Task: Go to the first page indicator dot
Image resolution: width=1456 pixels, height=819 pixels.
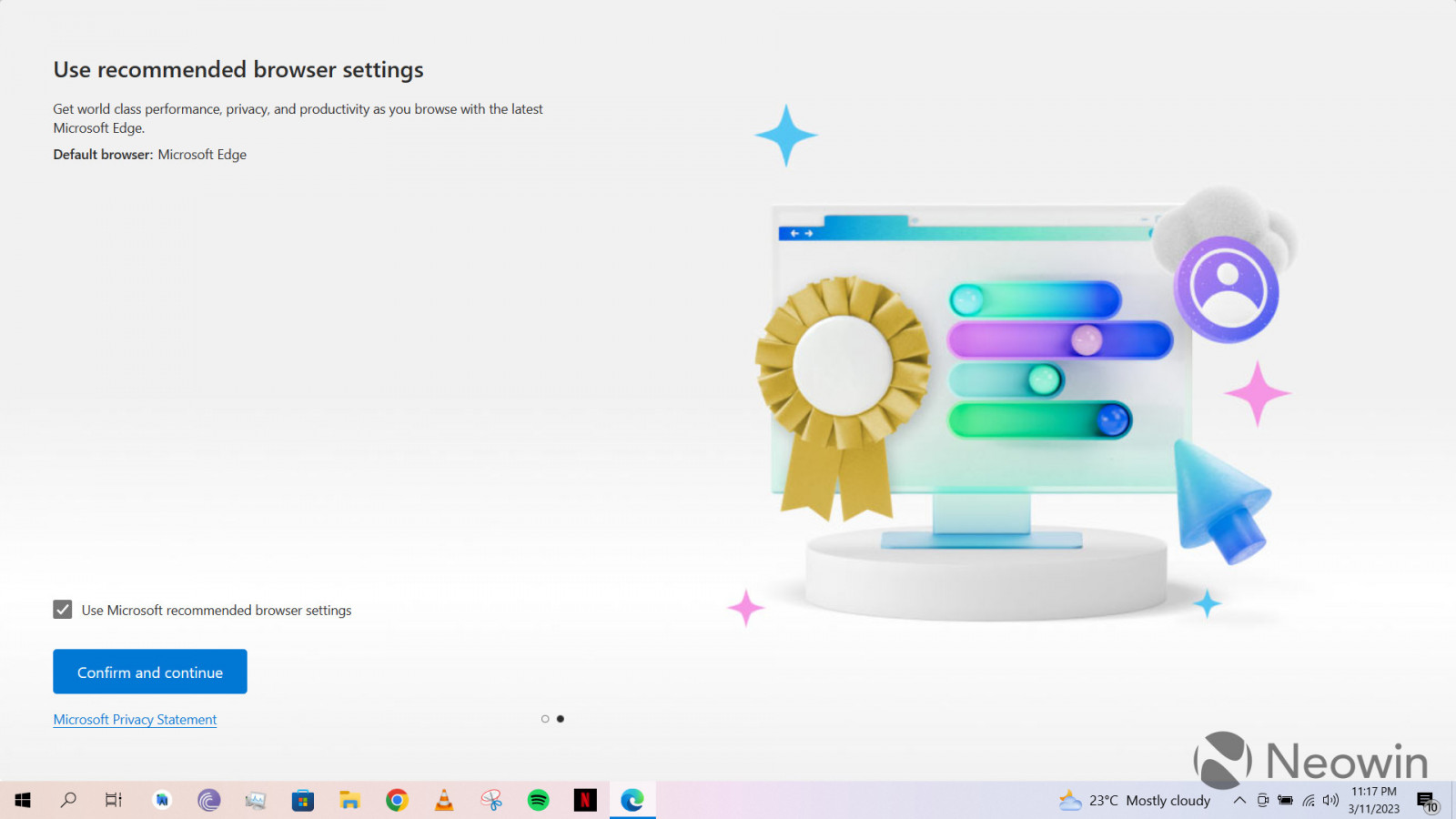Action: [x=545, y=719]
